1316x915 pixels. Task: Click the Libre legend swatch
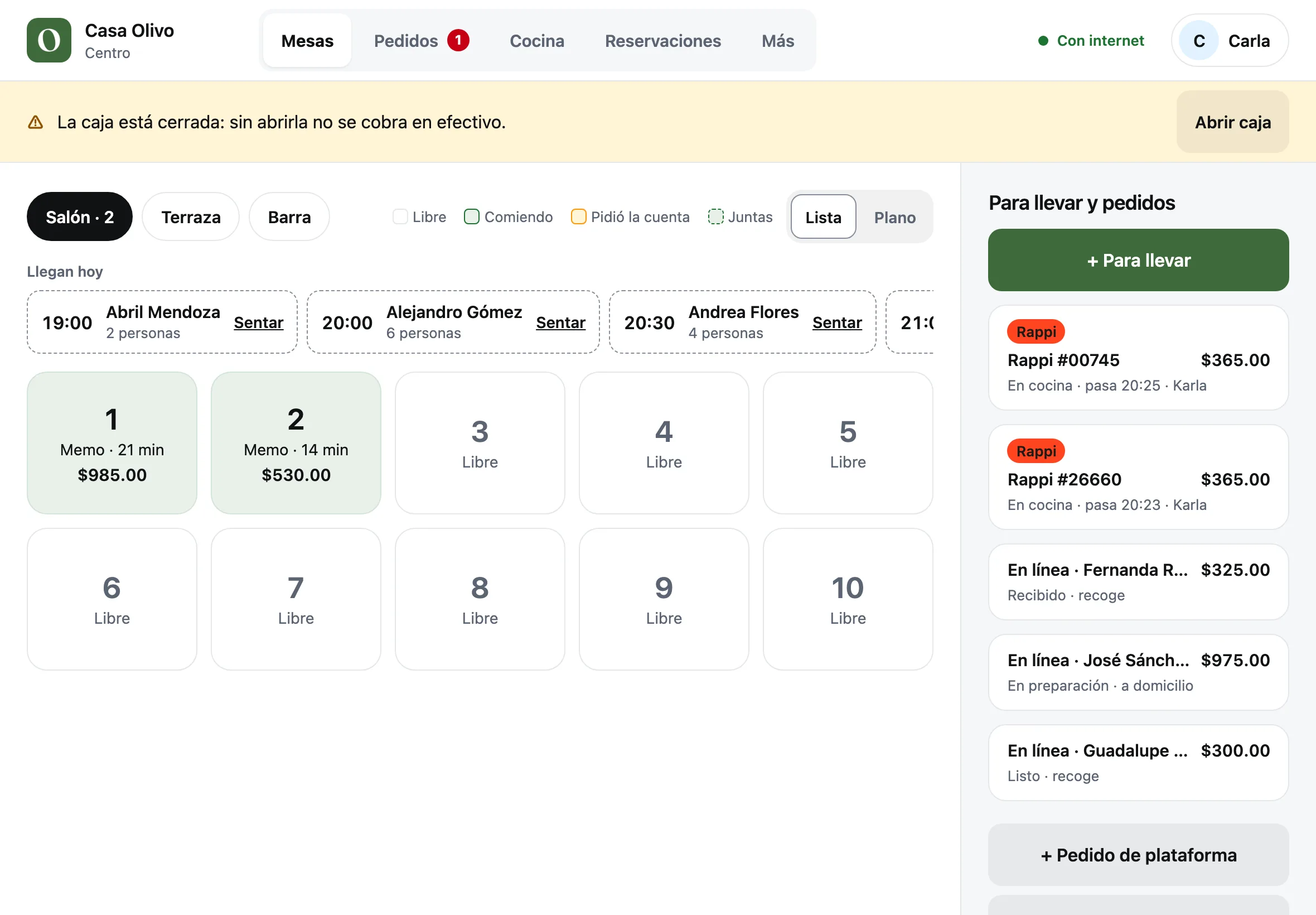400,216
